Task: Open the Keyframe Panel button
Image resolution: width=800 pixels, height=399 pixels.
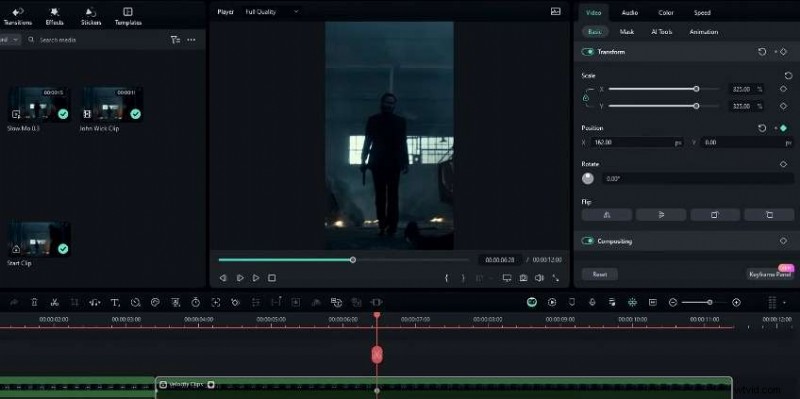Action: coord(770,274)
